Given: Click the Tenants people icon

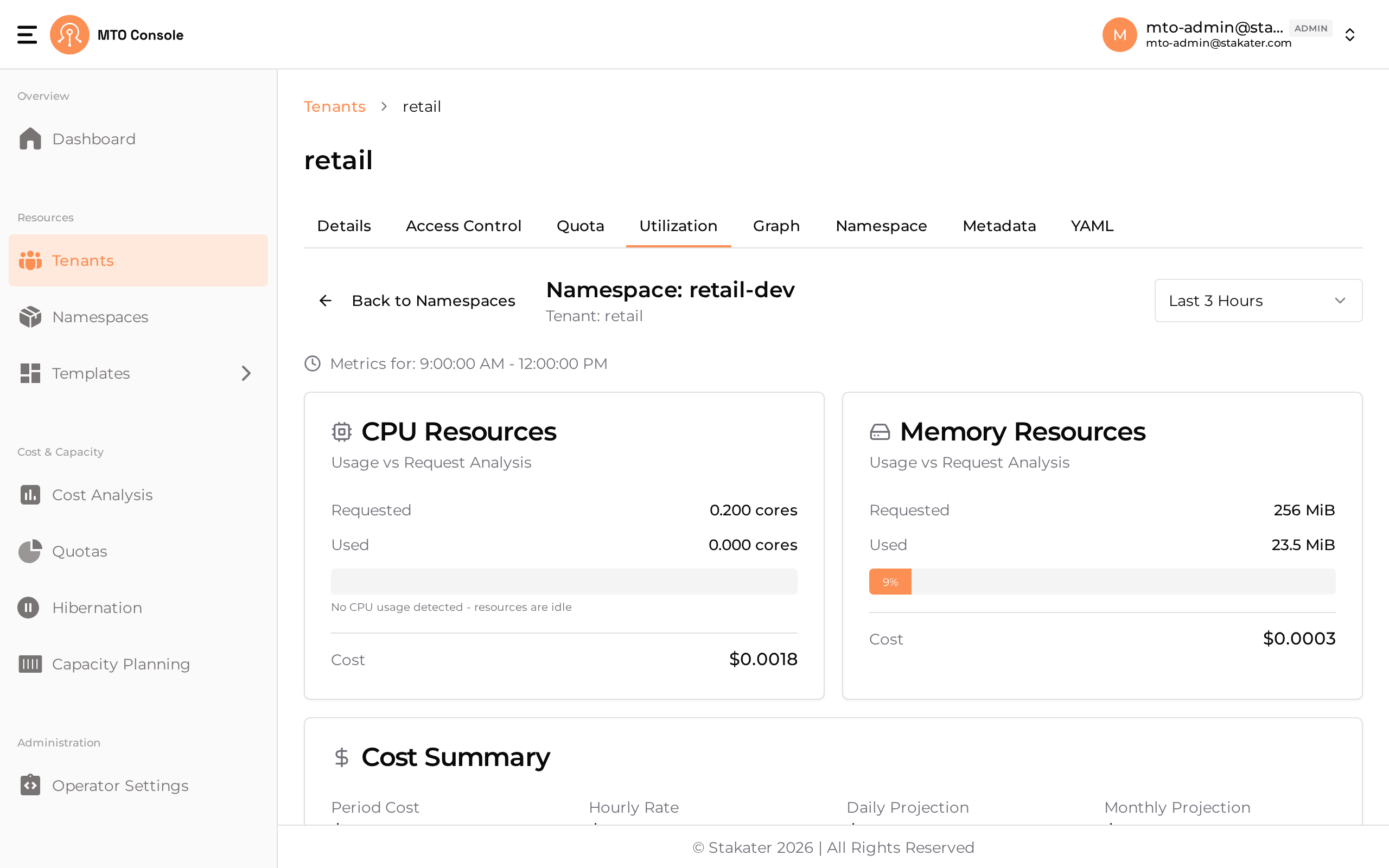Looking at the screenshot, I should (30, 260).
